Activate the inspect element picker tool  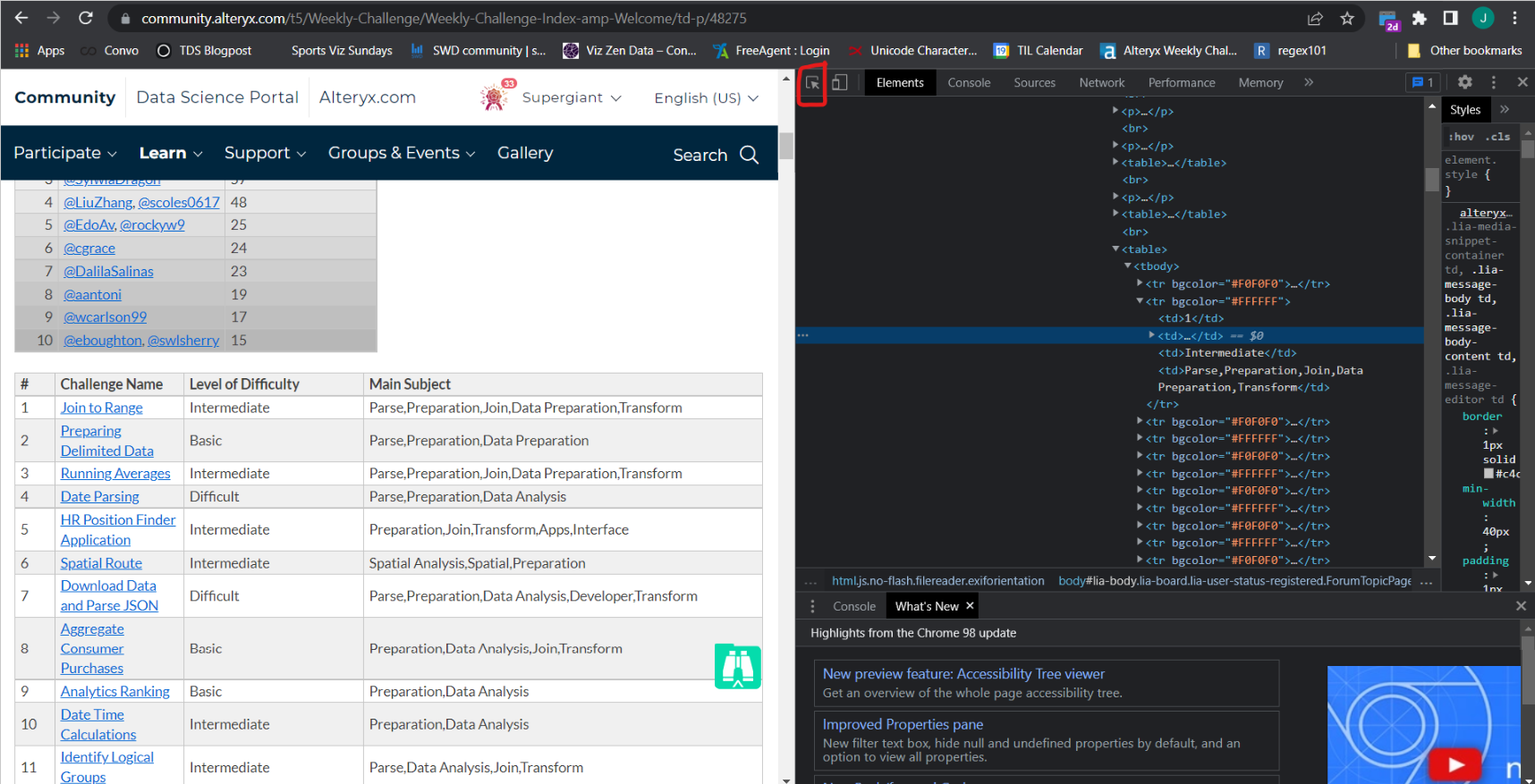(x=812, y=83)
